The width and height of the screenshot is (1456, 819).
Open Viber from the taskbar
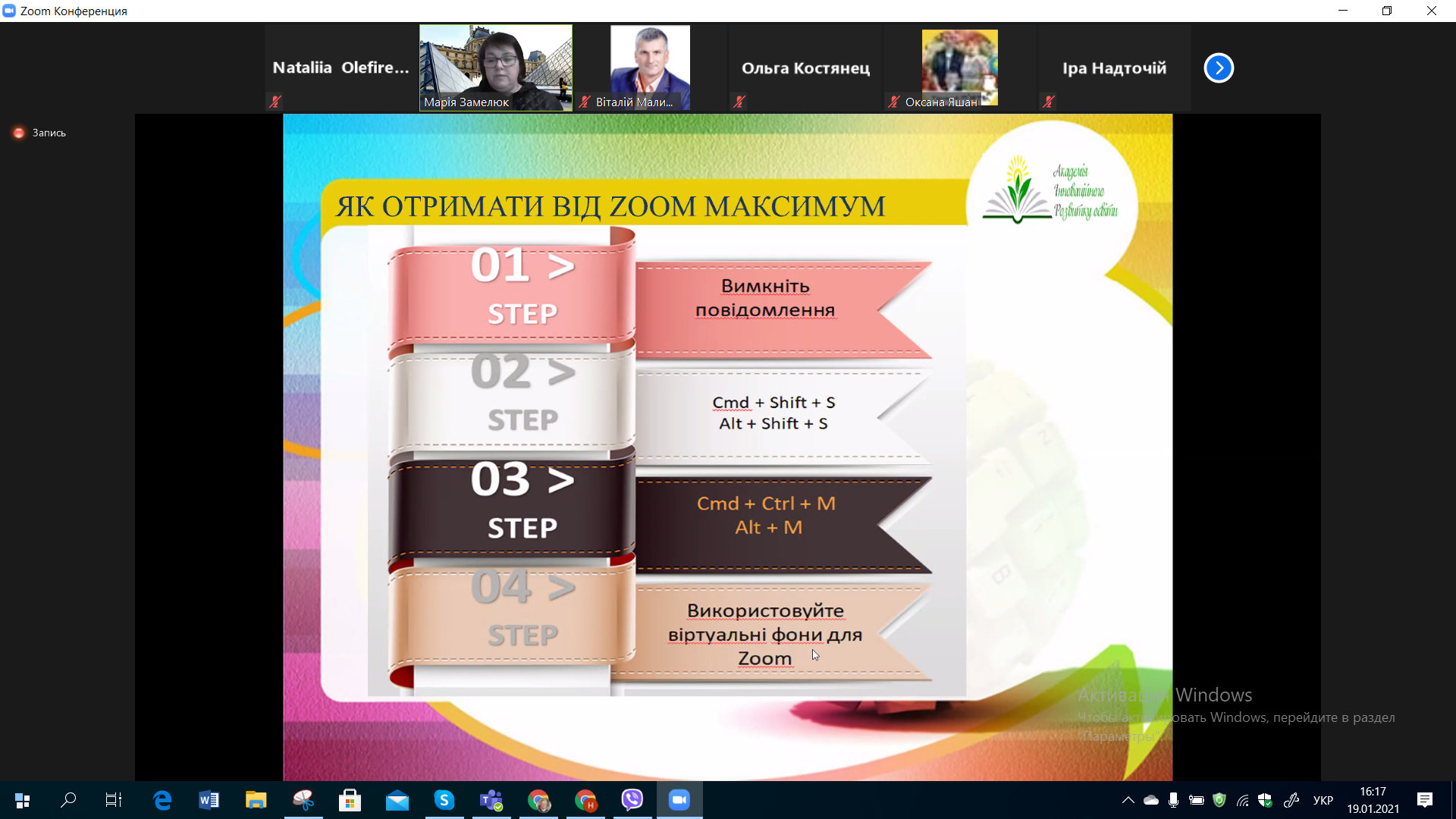[632, 800]
